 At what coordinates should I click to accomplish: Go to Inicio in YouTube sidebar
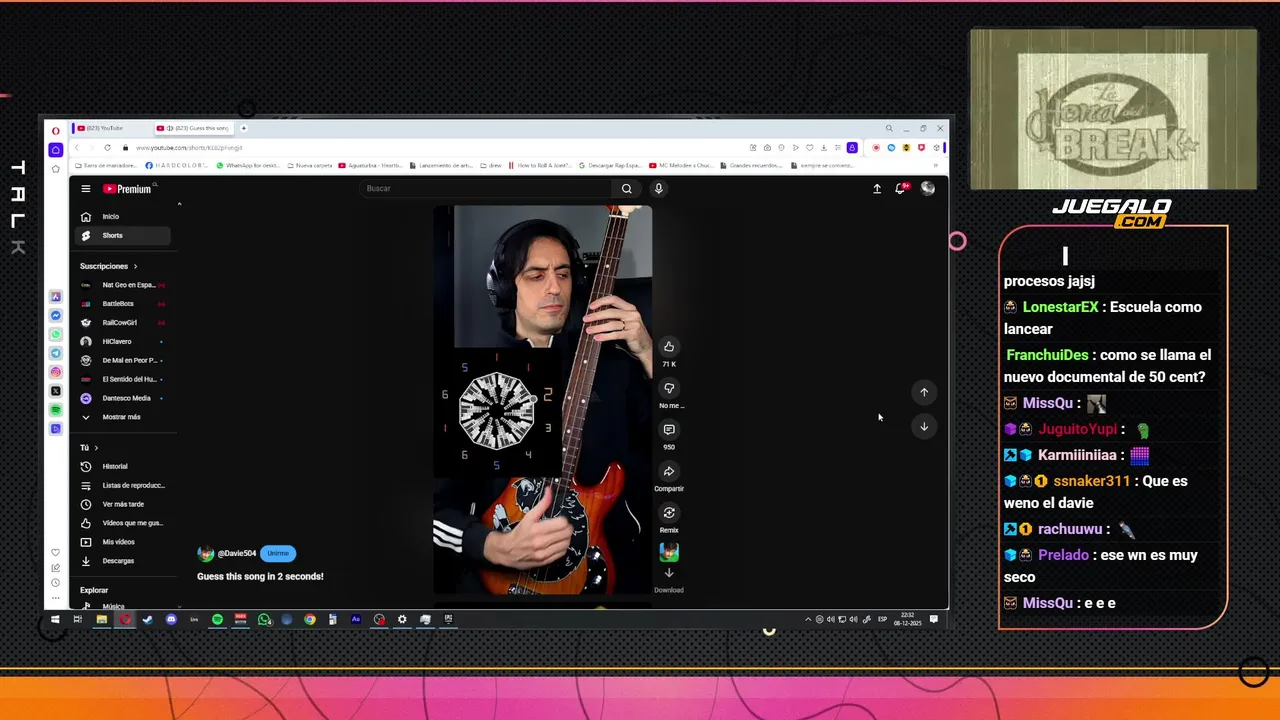tap(123, 216)
